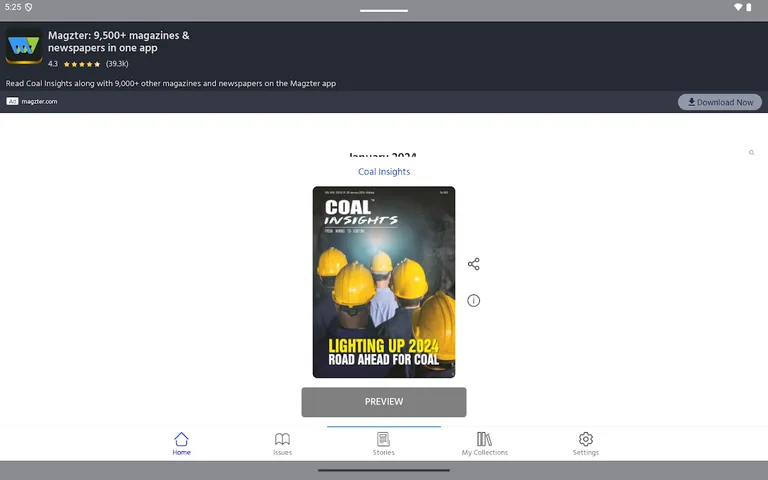Tap the 5:25 clock in status bar
Image resolution: width=768 pixels, height=480 pixels.
[x=13, y=7]
